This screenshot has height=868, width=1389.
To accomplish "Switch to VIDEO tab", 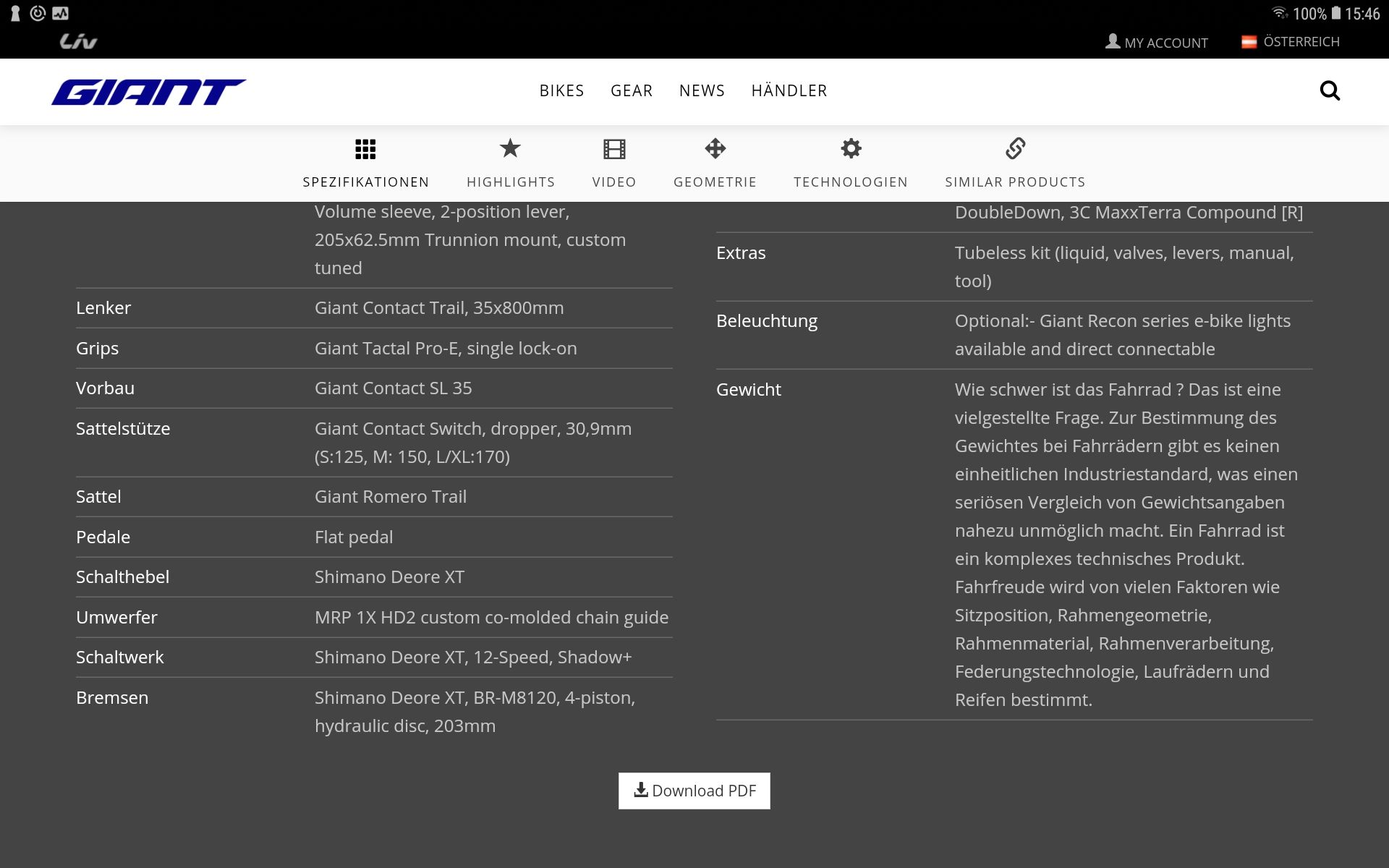I will (x=614, y=182).
